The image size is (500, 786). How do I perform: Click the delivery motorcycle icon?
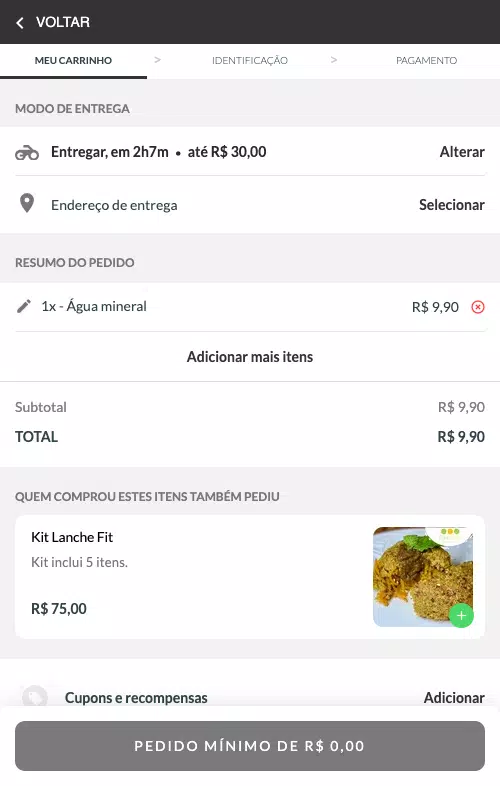point(27,152)
